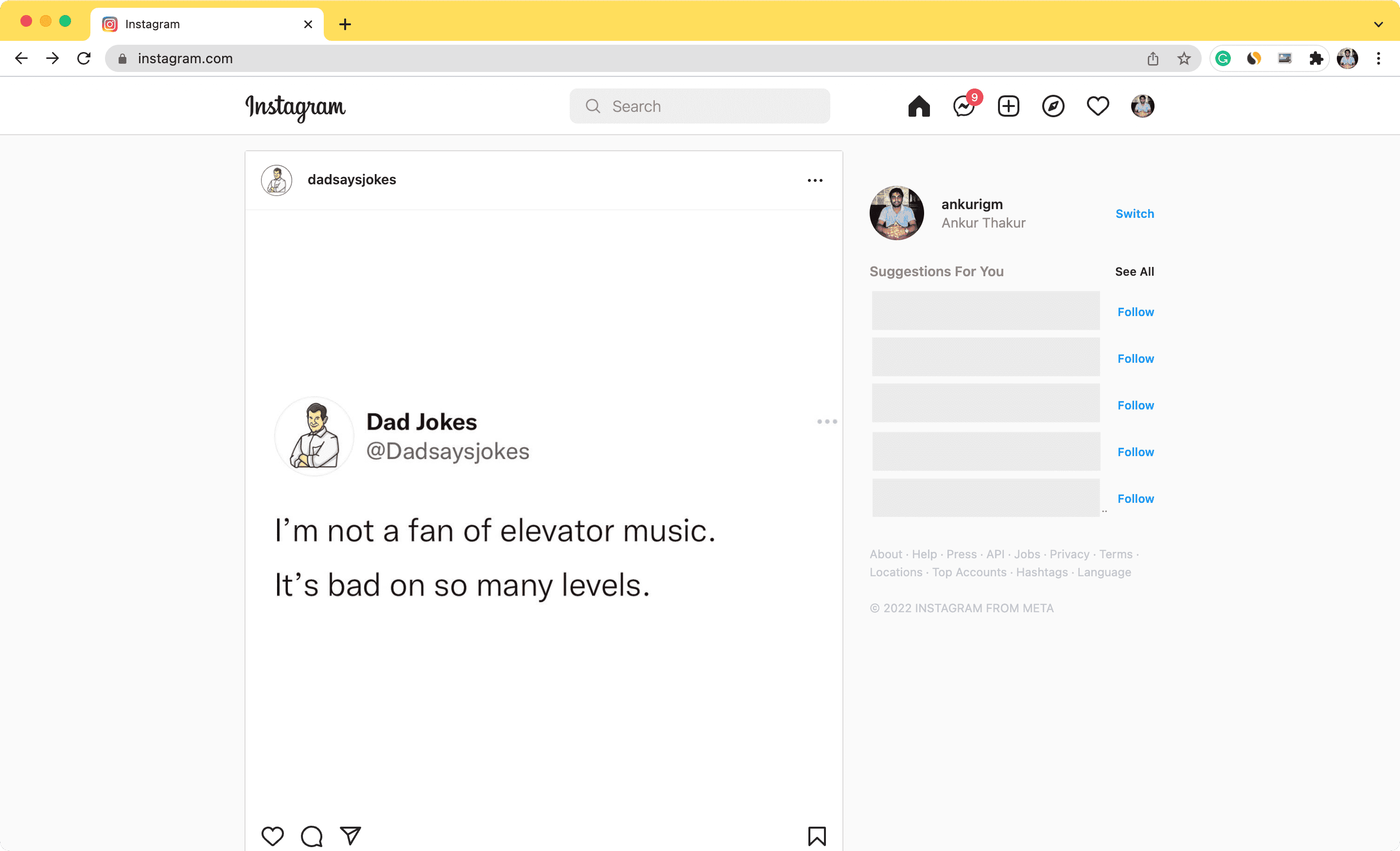Open the Press footer link
Viewport: 1400px width, 851px height.
click(962, 554)
